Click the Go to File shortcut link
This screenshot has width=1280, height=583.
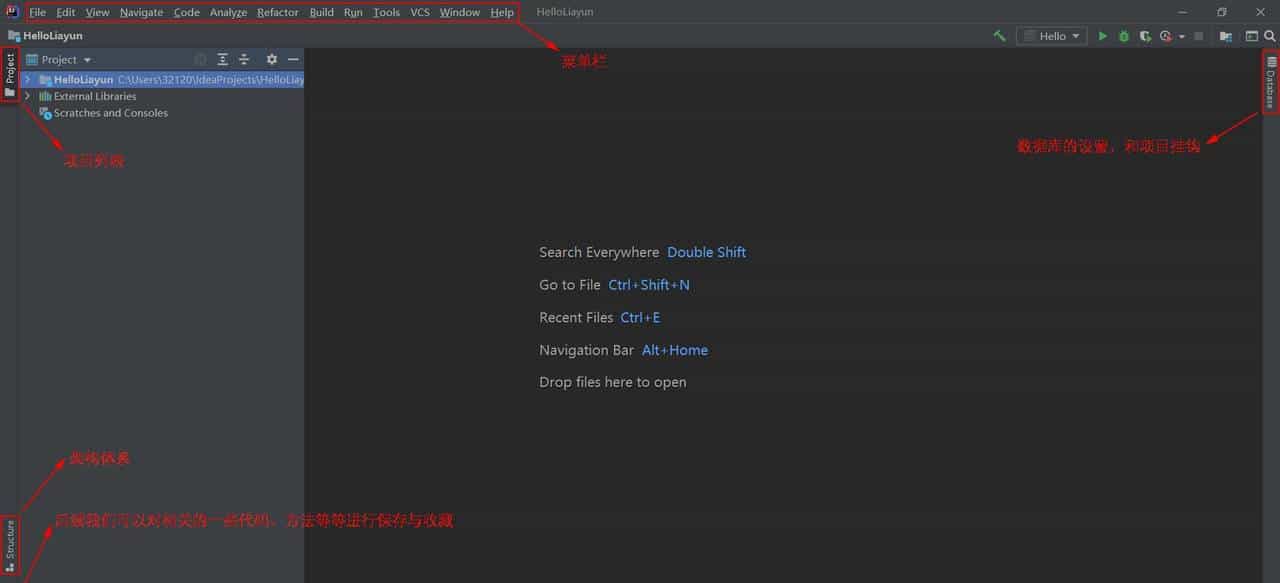pos(648,285)
